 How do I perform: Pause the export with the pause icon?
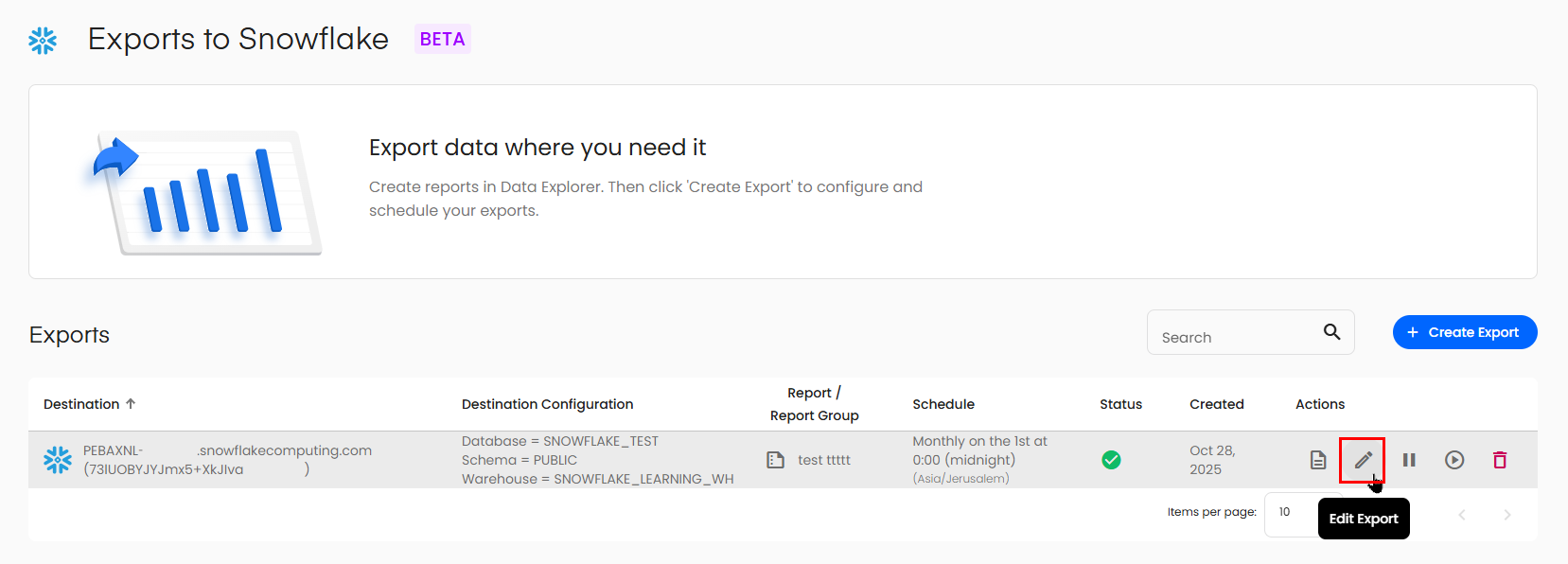[1409, 460]
